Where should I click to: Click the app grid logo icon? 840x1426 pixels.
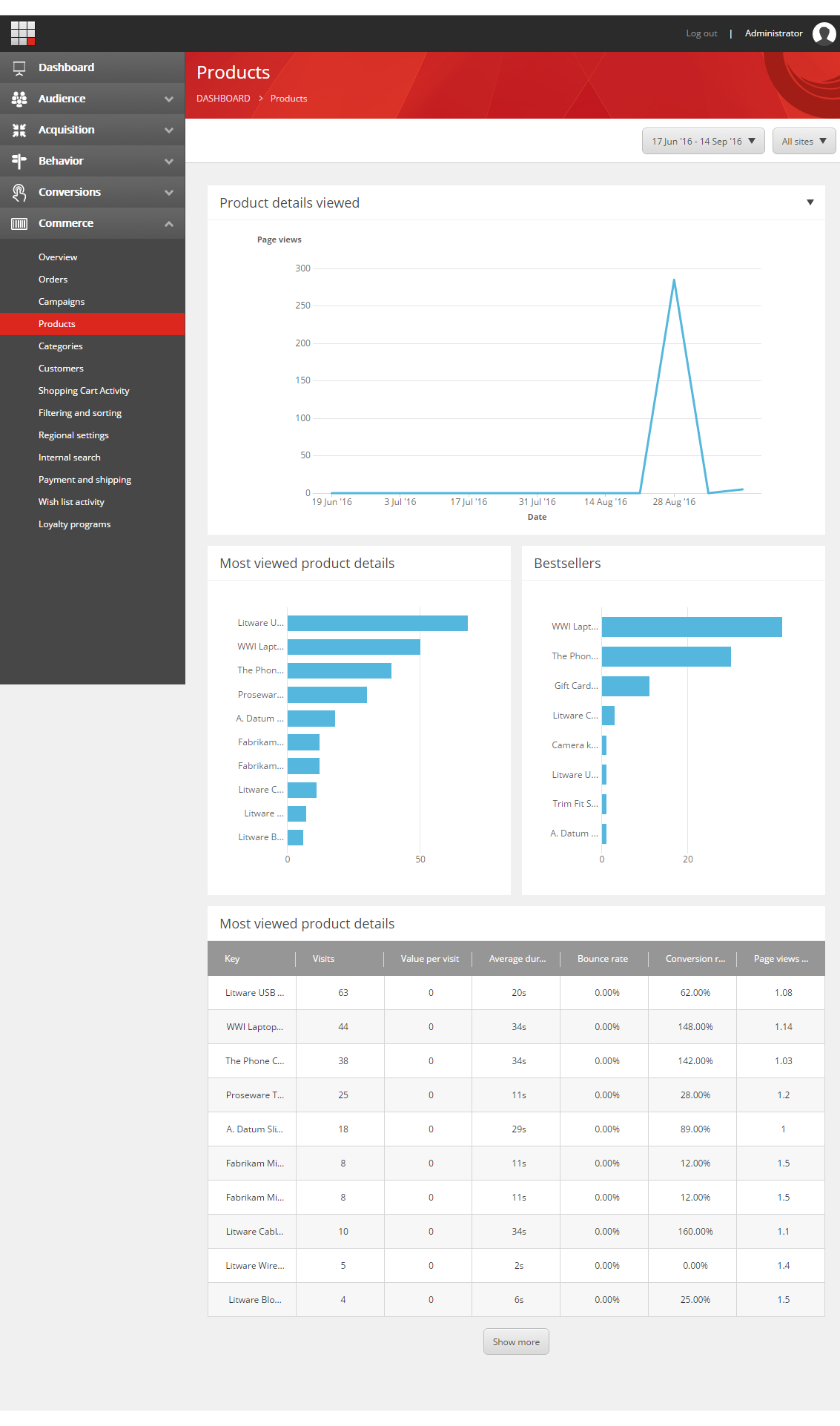point(23,33)
